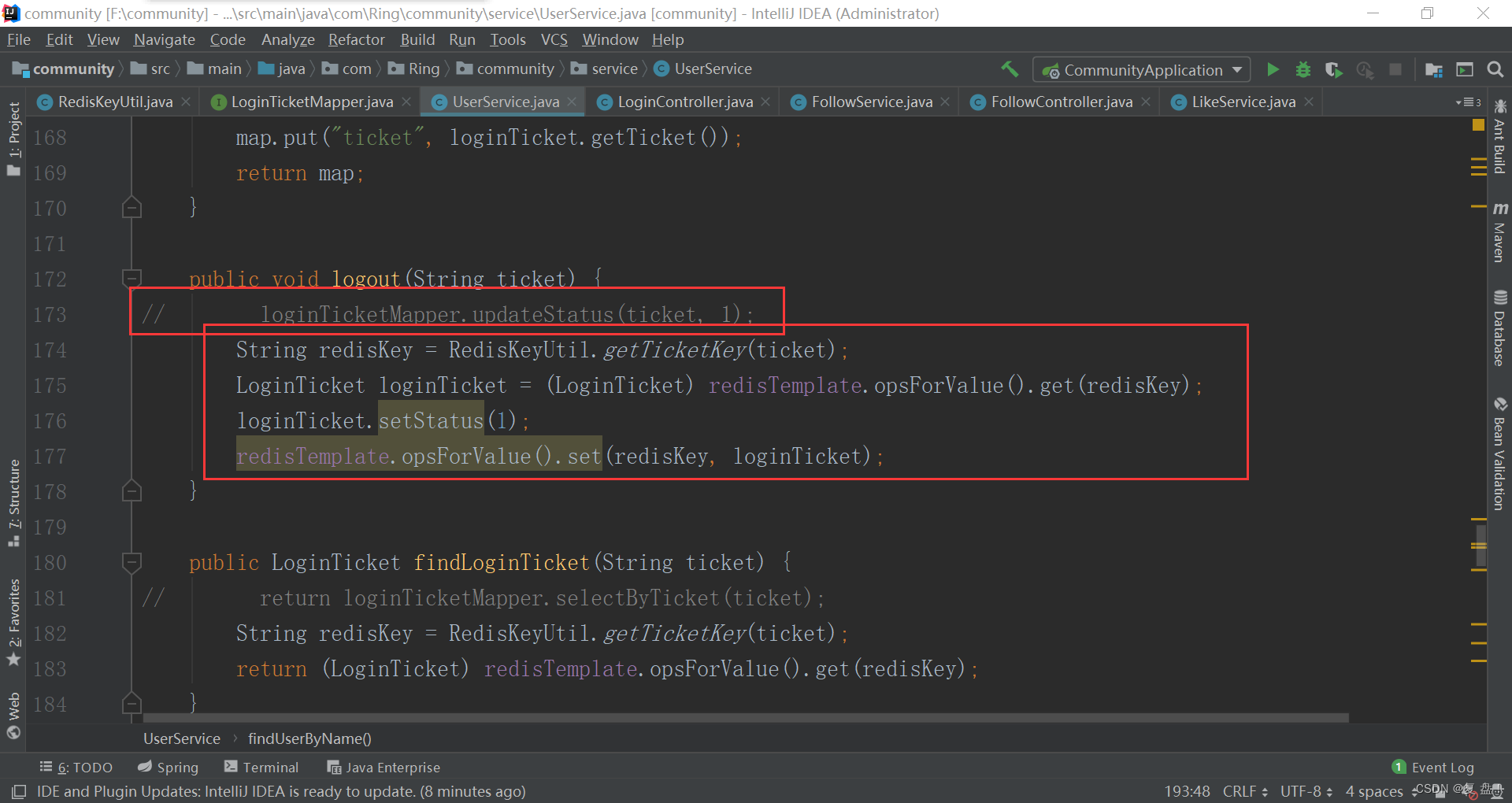Run CommunityApplication with Coverage

(1333, 70)
